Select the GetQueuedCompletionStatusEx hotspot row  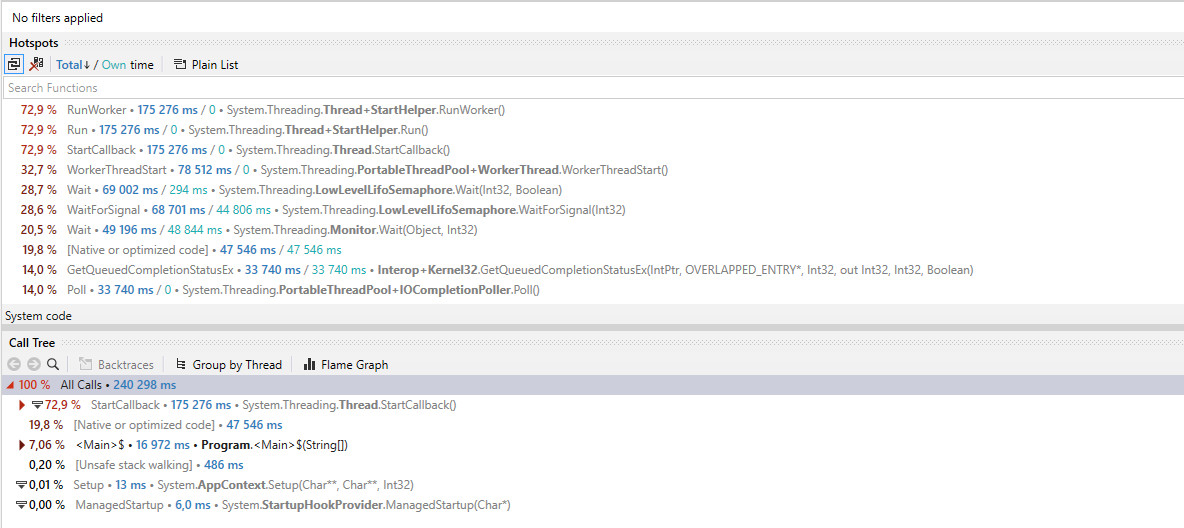tap(592, 270)
